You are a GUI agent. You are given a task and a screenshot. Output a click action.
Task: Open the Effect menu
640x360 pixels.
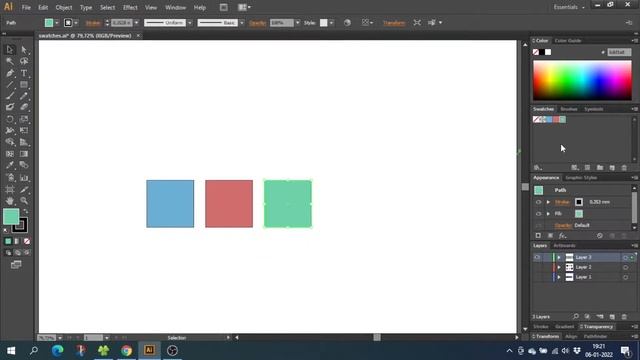130,7
